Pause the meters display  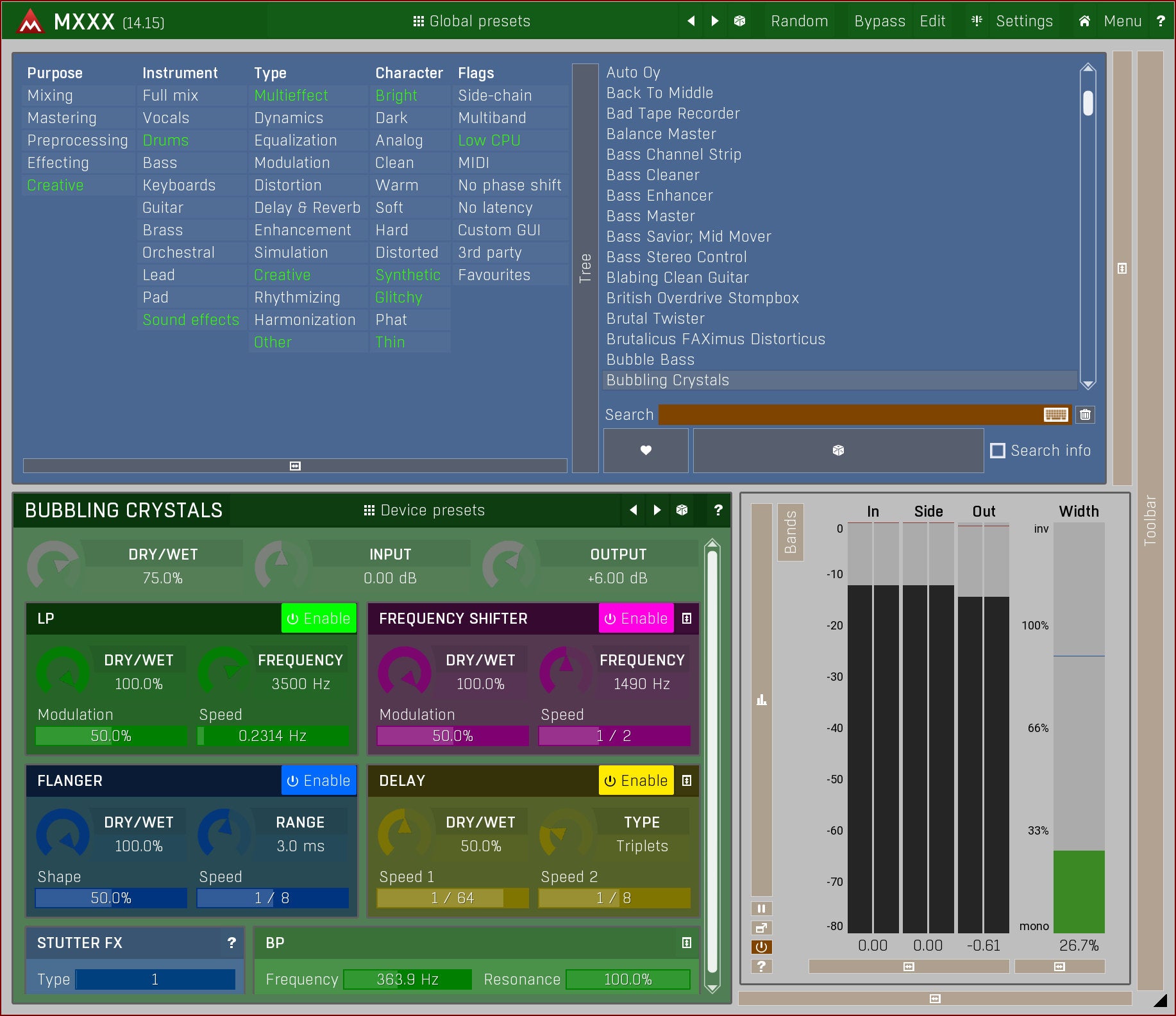click(x=761, y=908)
